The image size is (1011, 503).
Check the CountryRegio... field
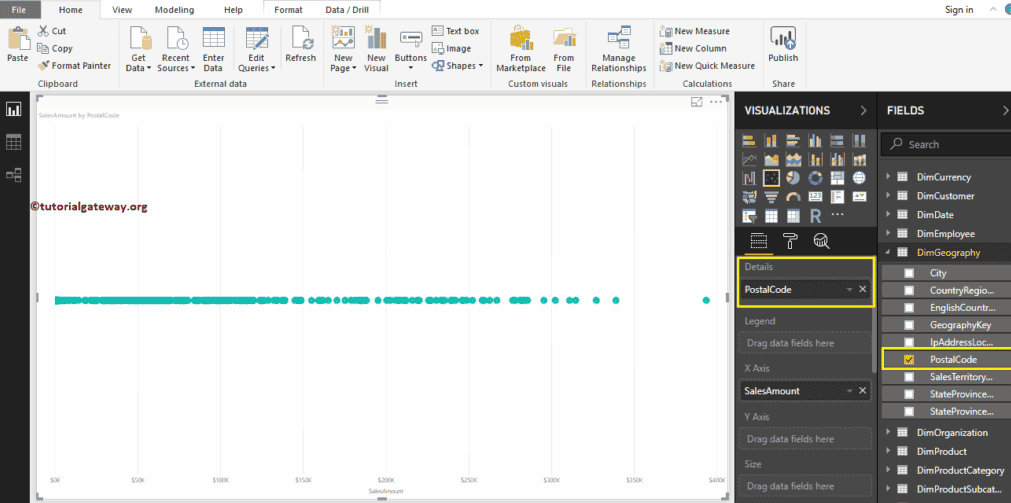click(909, 290)
